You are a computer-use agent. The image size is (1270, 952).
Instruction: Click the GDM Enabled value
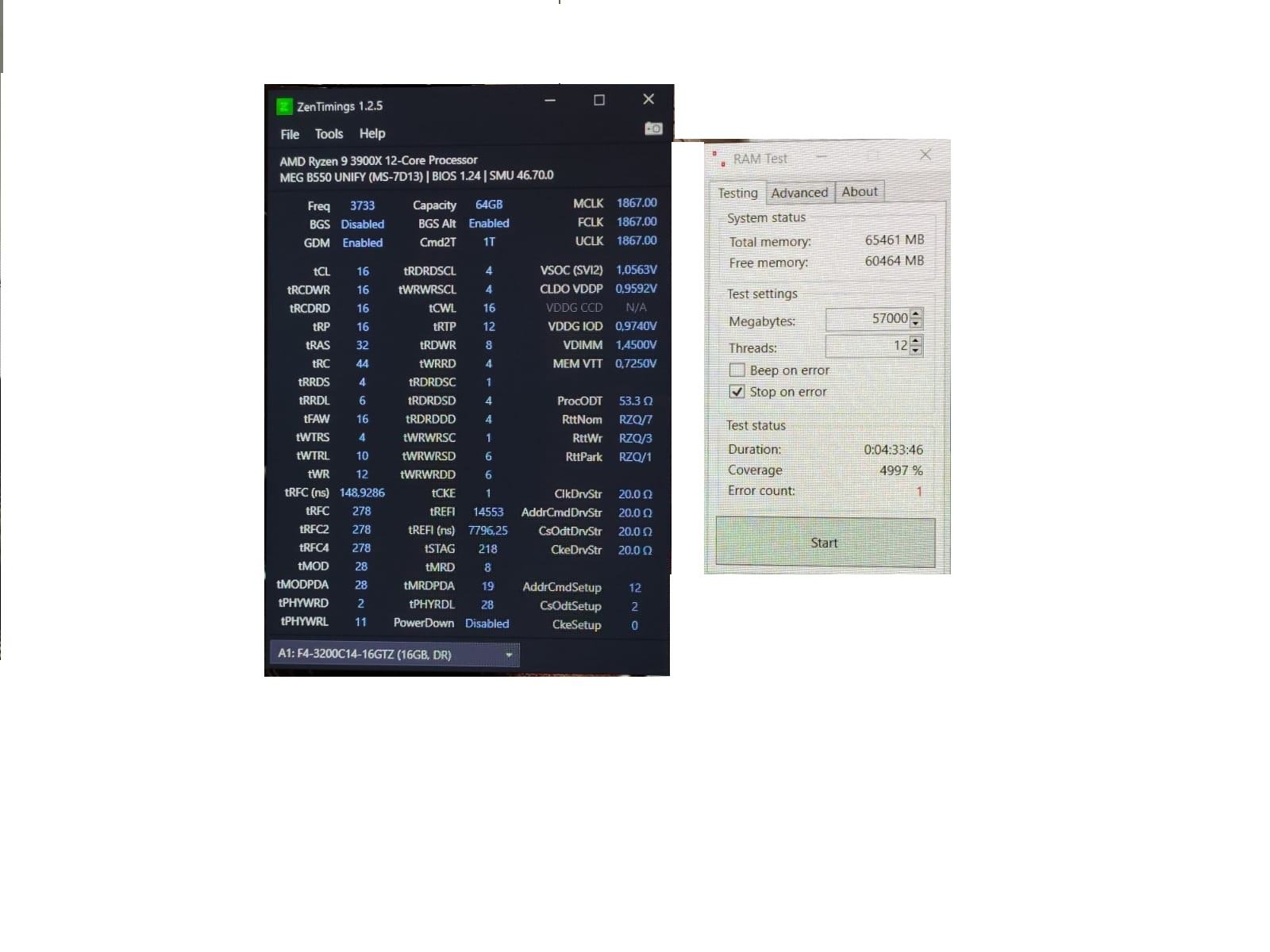[x=363, y=243]
